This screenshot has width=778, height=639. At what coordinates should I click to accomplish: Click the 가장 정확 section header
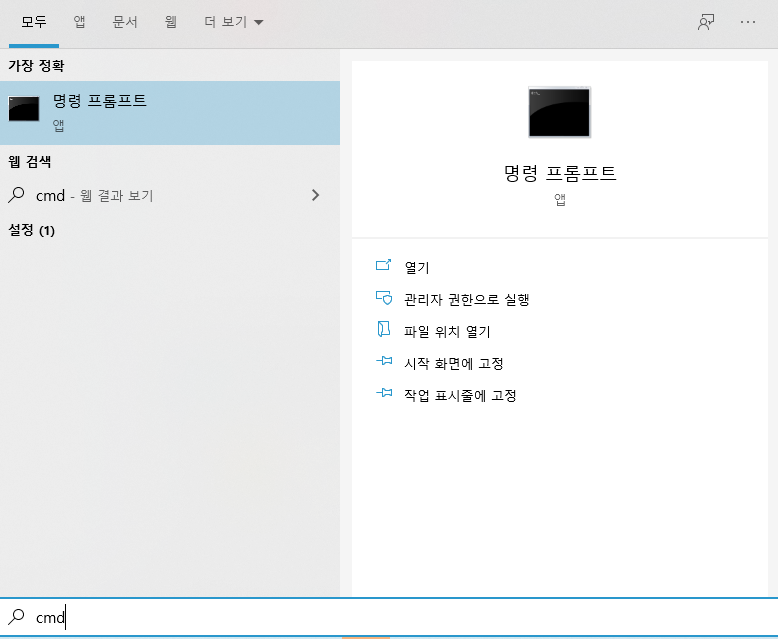pos(36,65)
